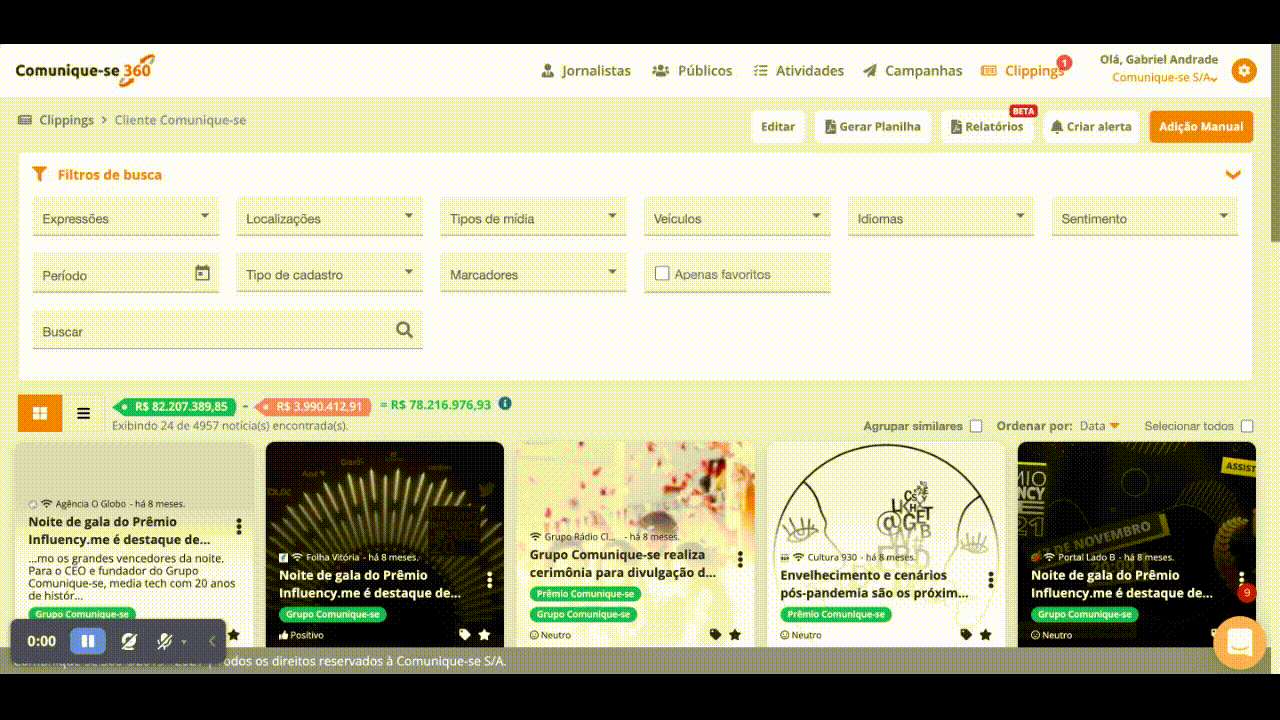Viewport: 1280px width, 720px height.
Task: Favorite the Folha Vitória card star
Action: 484,635
